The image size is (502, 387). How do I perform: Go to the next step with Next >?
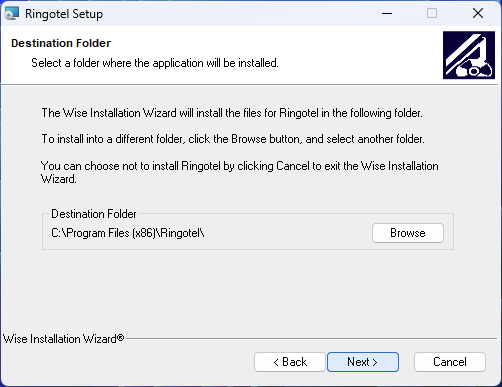point(363,362)
